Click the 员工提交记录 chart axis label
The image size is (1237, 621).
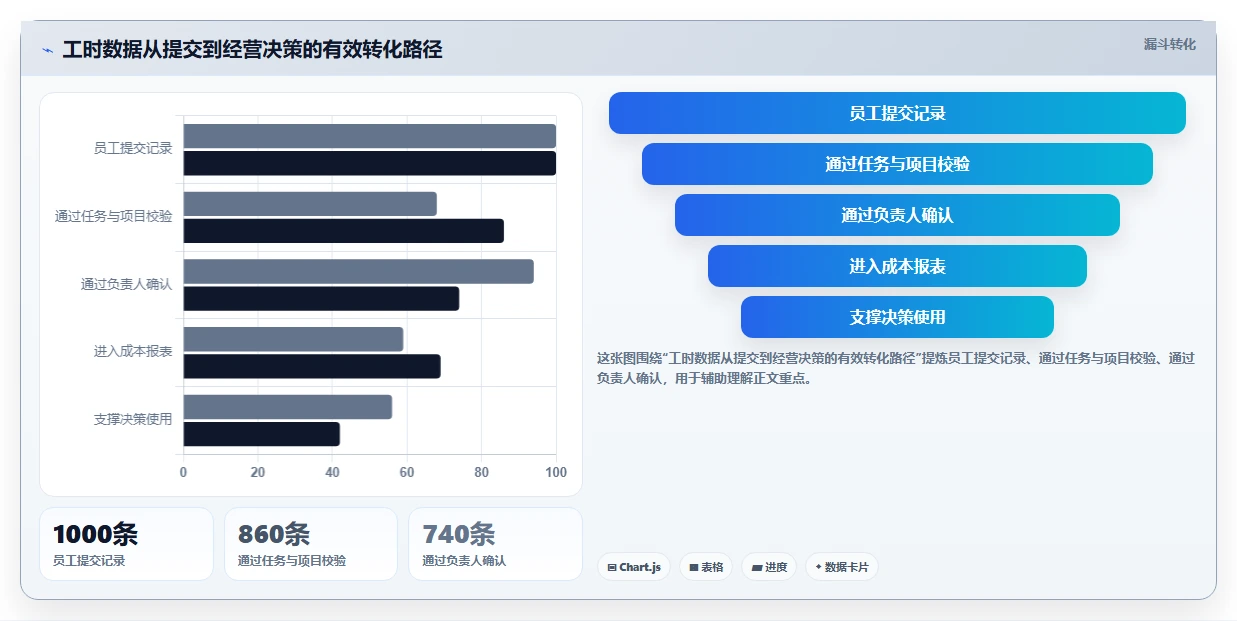[x=133, y=148]
